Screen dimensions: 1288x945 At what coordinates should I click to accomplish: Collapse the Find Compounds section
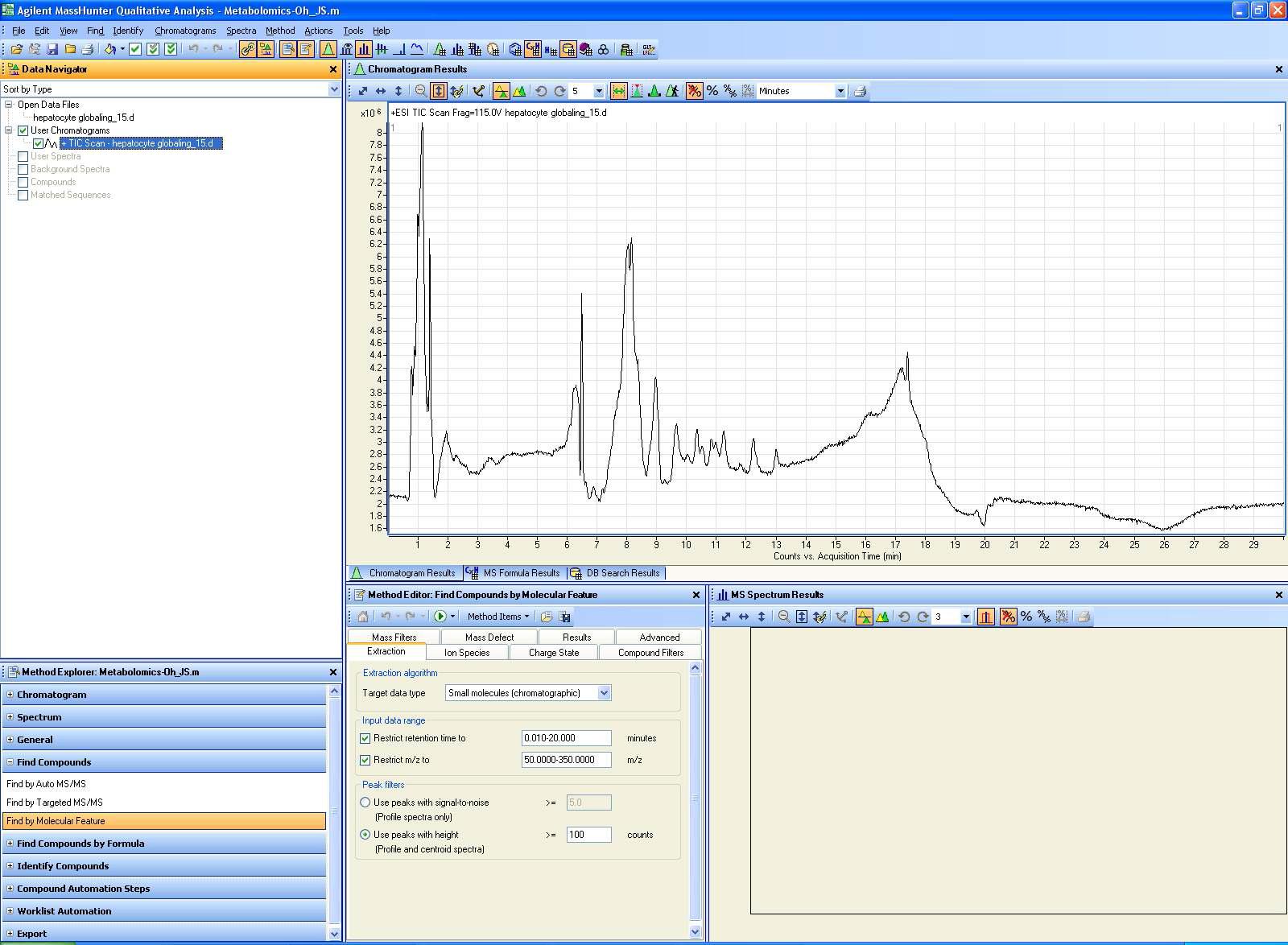click(10, 762)
